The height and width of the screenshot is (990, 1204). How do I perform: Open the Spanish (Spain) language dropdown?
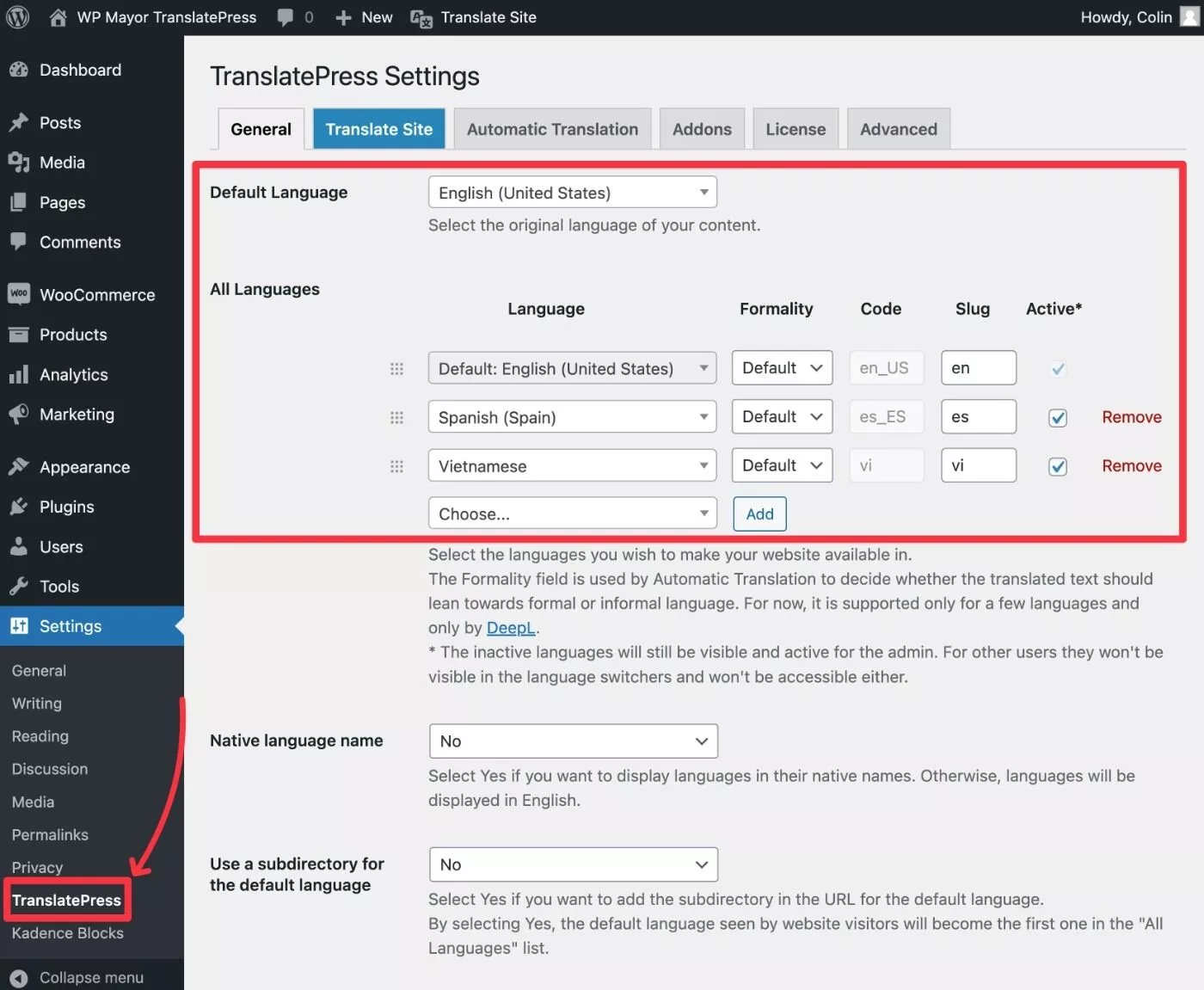click(x=573, y=417)
